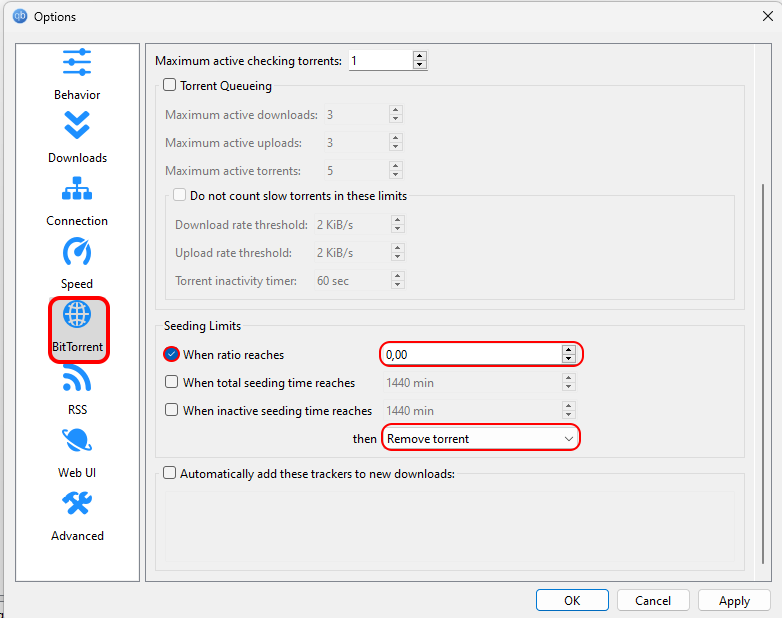Viewport: 782px width, 618px height.
Task: Open the Advanced tools icon
Action: coord(77,503)
